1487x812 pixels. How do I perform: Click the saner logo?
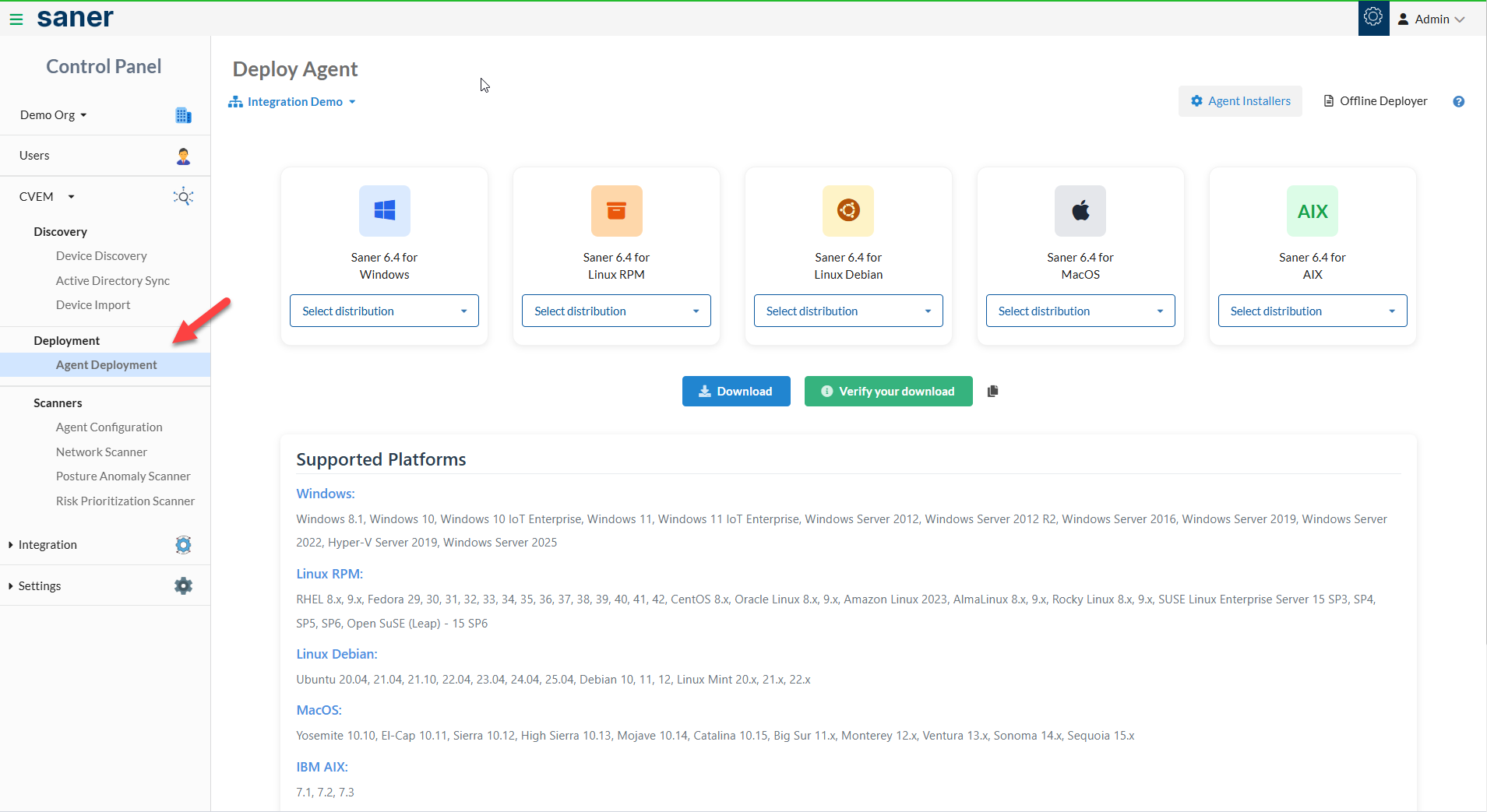coord(76,18)
